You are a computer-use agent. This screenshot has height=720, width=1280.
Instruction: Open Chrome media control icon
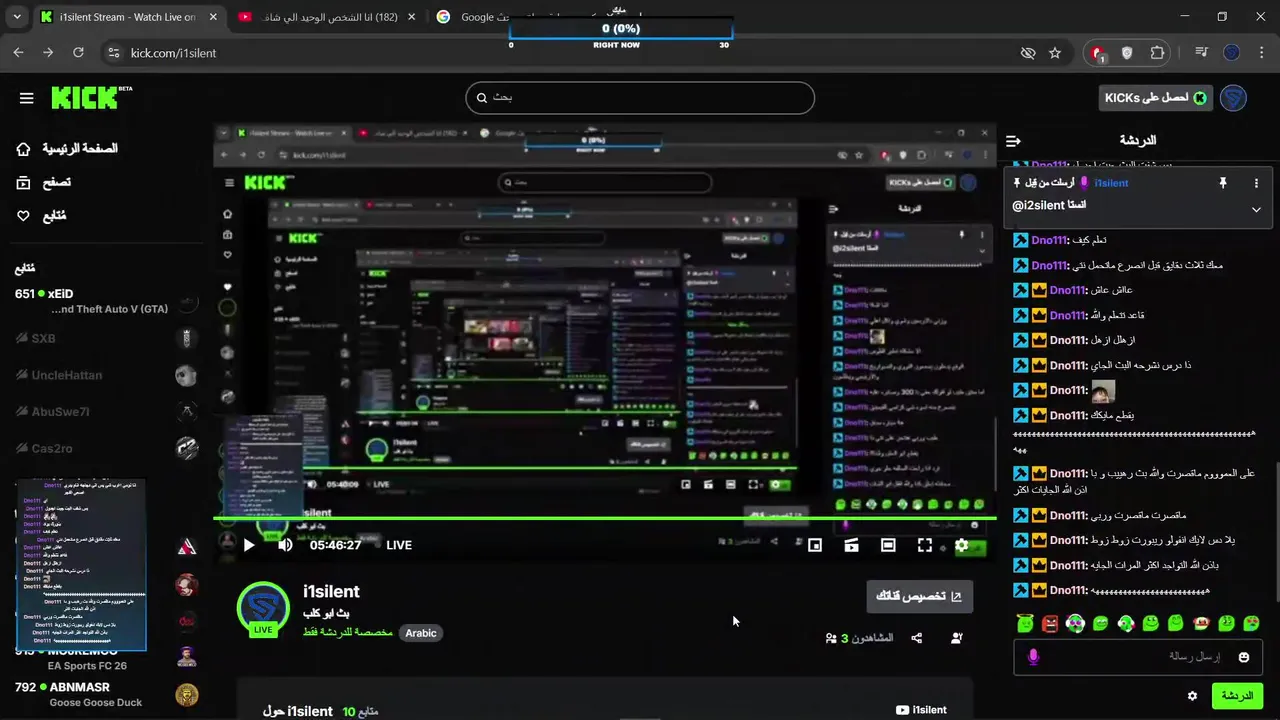pos(1202,53)
